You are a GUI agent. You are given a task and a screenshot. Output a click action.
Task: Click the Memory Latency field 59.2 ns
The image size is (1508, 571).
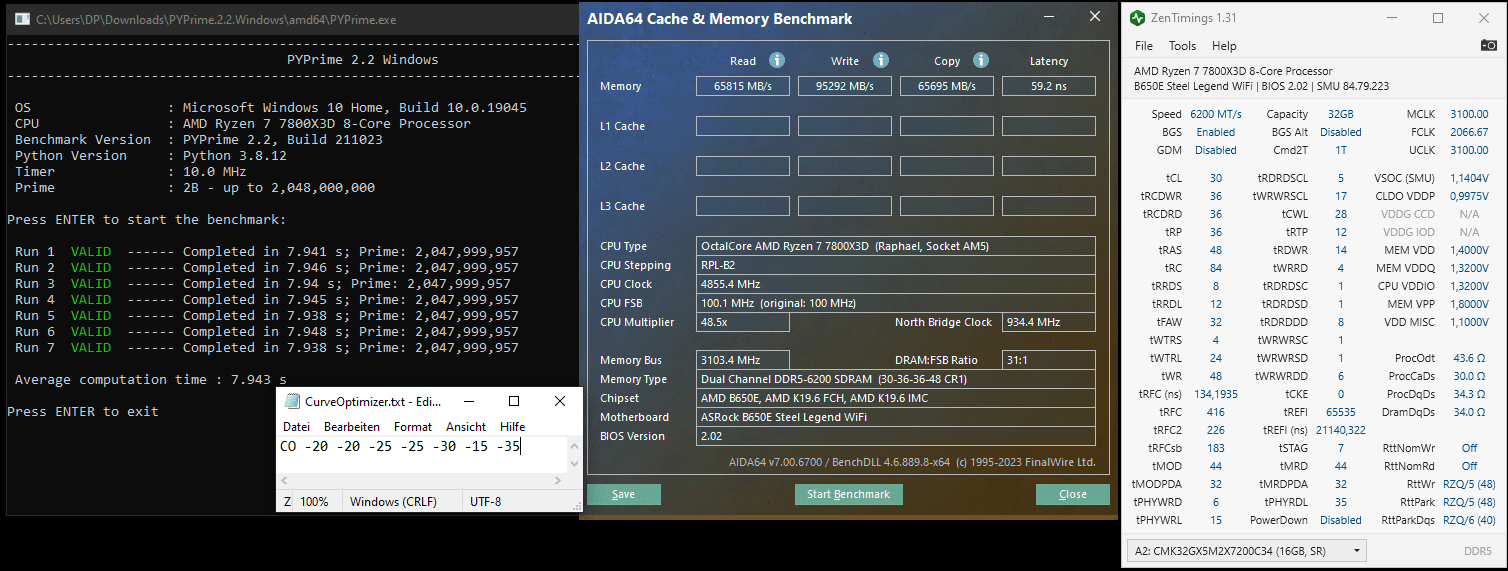click(x=1049, y=86)
